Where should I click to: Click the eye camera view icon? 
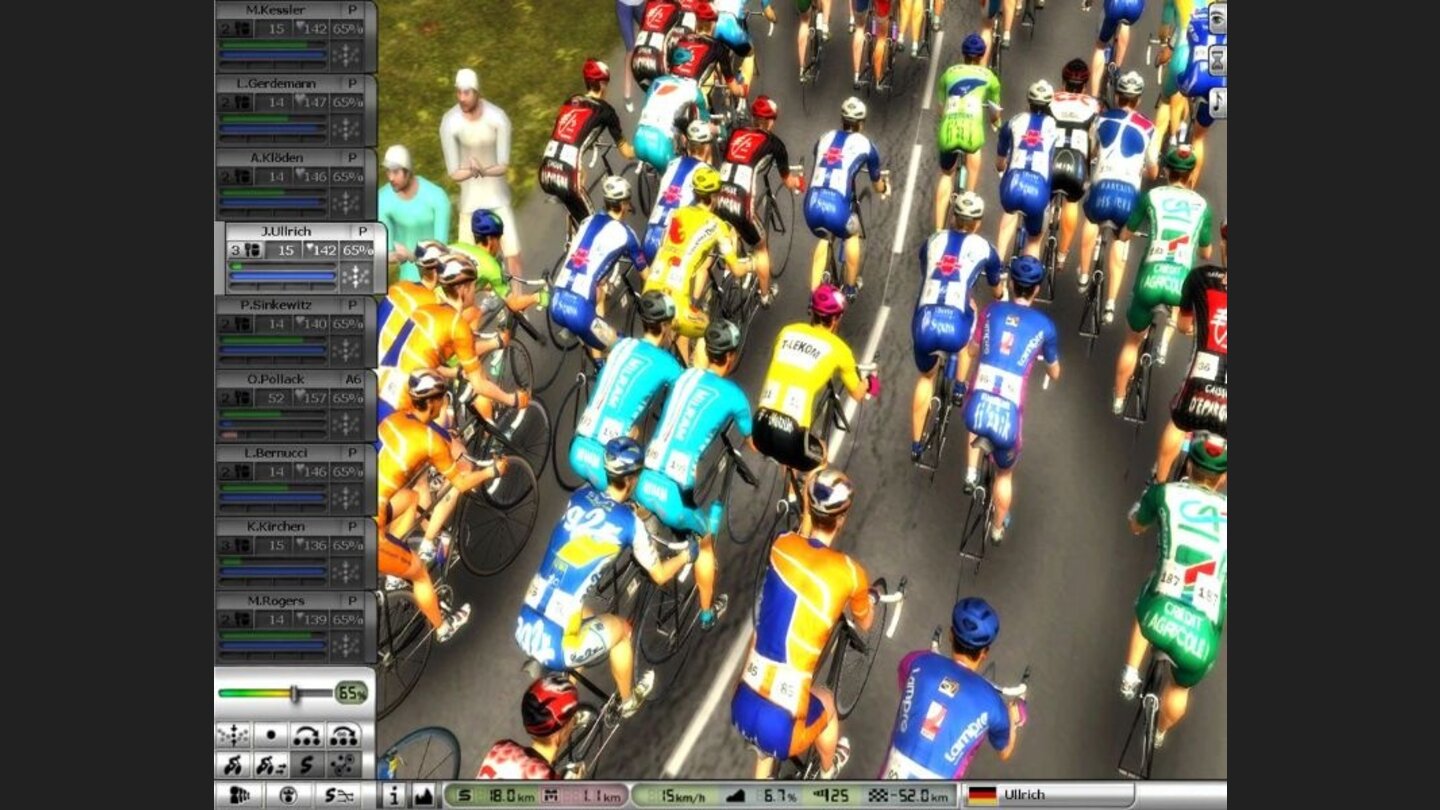coord(1217,19)
